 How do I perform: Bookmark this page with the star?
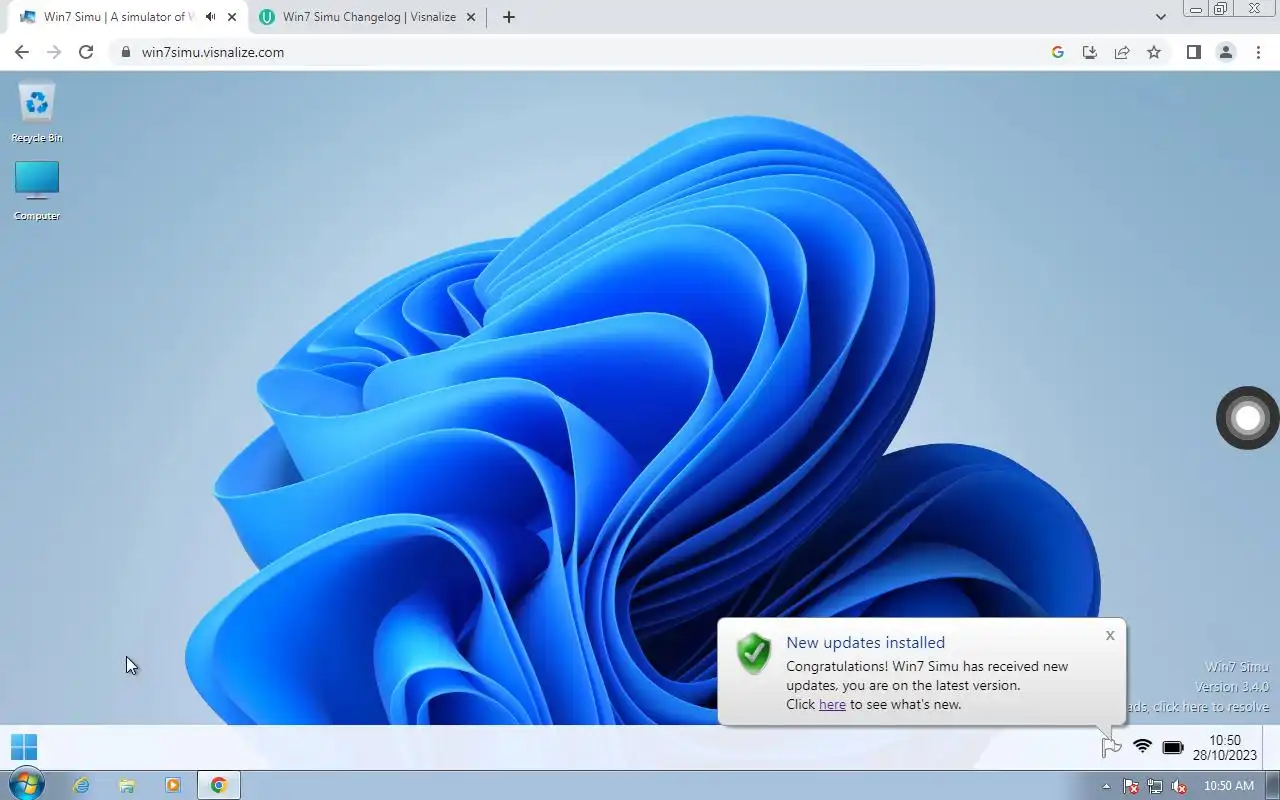coord(1154,52)
